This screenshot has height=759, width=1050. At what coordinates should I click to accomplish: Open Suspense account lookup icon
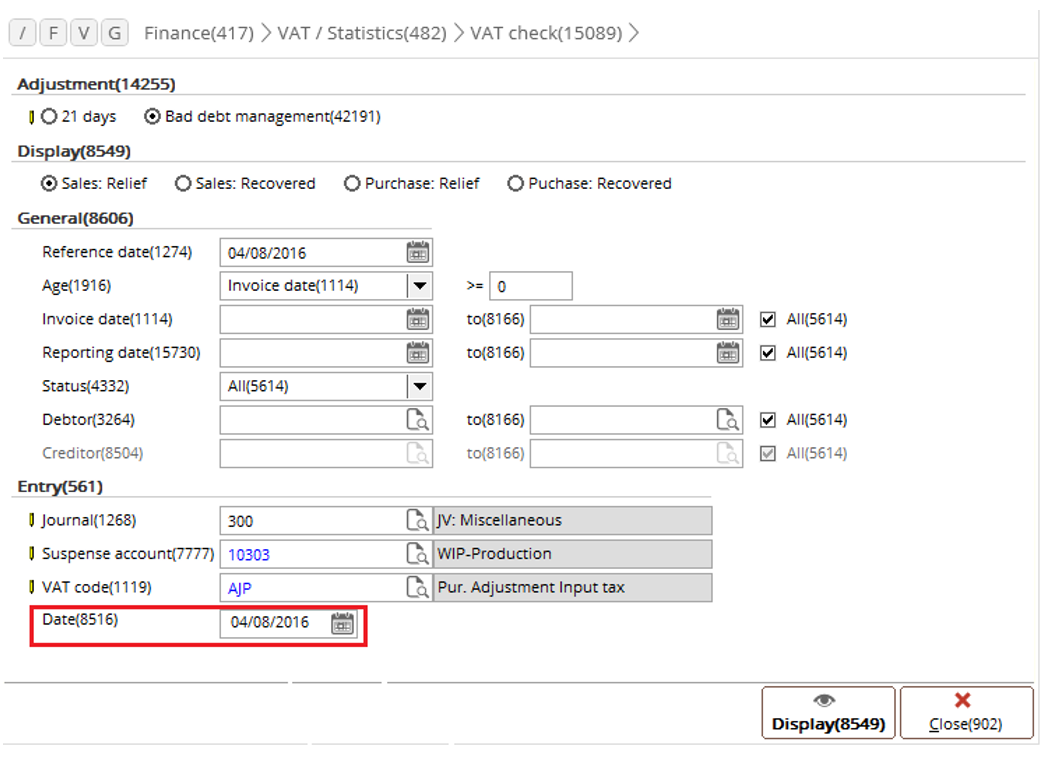coord(417,554)
